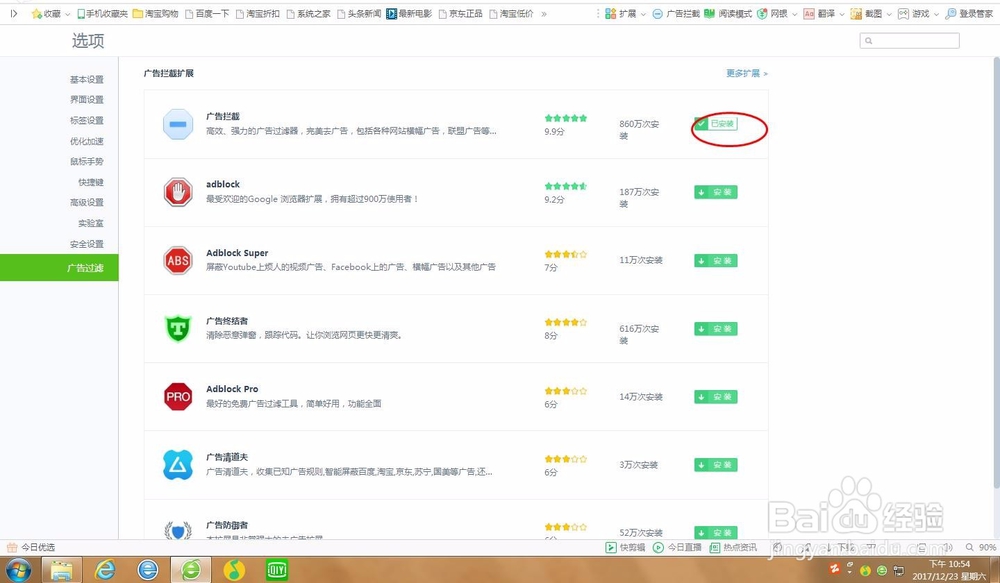Click the 已安装 installed button for 广告拦截

click(x=716, y=124)
